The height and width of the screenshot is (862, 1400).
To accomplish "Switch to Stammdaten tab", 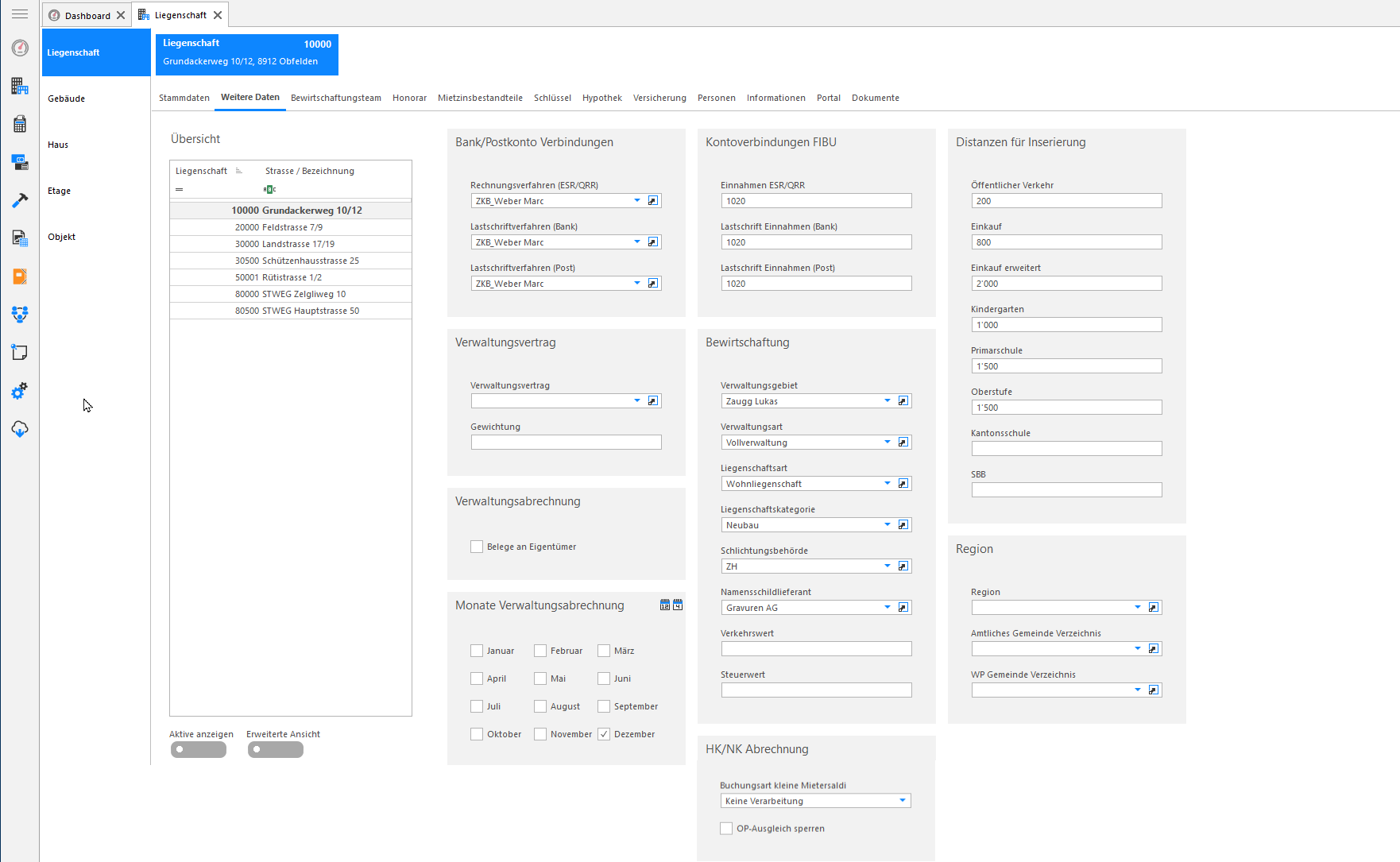I will (x=184, y=98).
